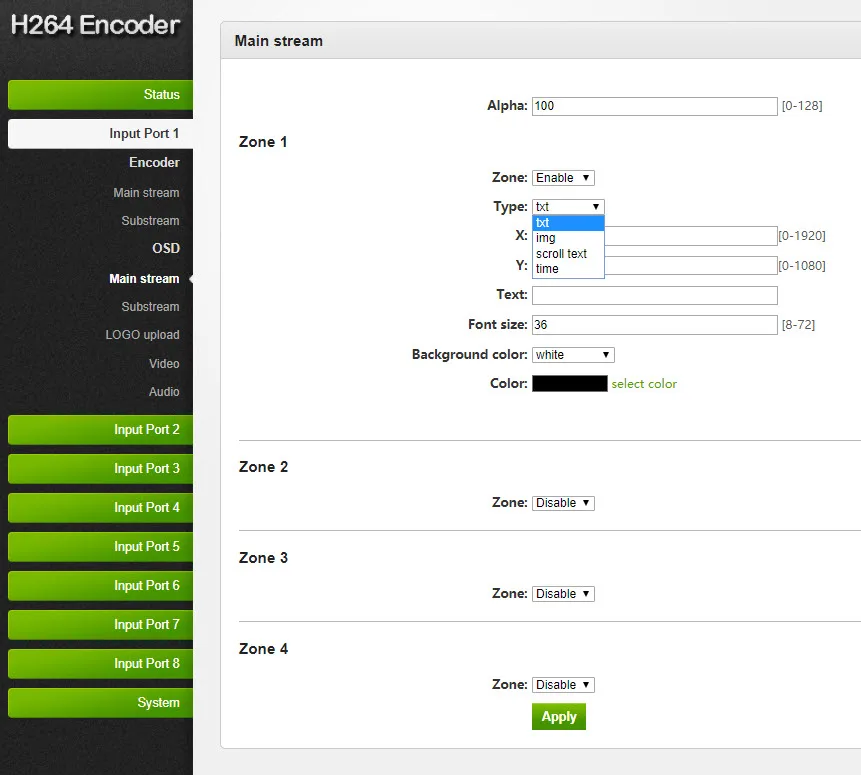
Task: Open Input Port 3 settings
Action: 100,469
